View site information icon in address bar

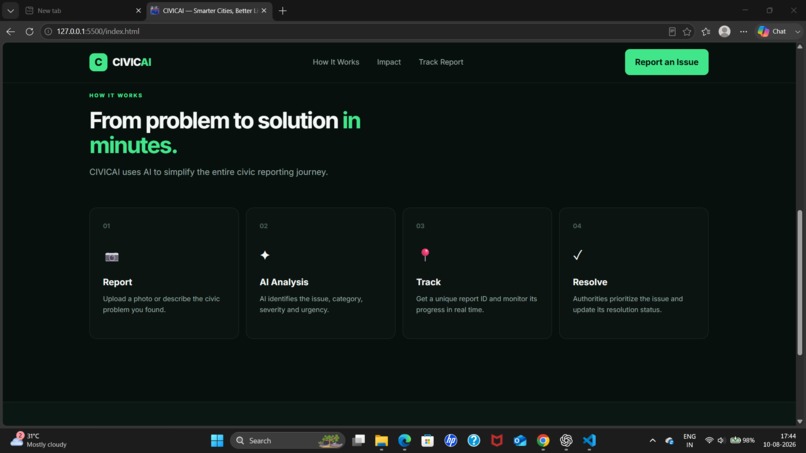(x=48, y=31)
